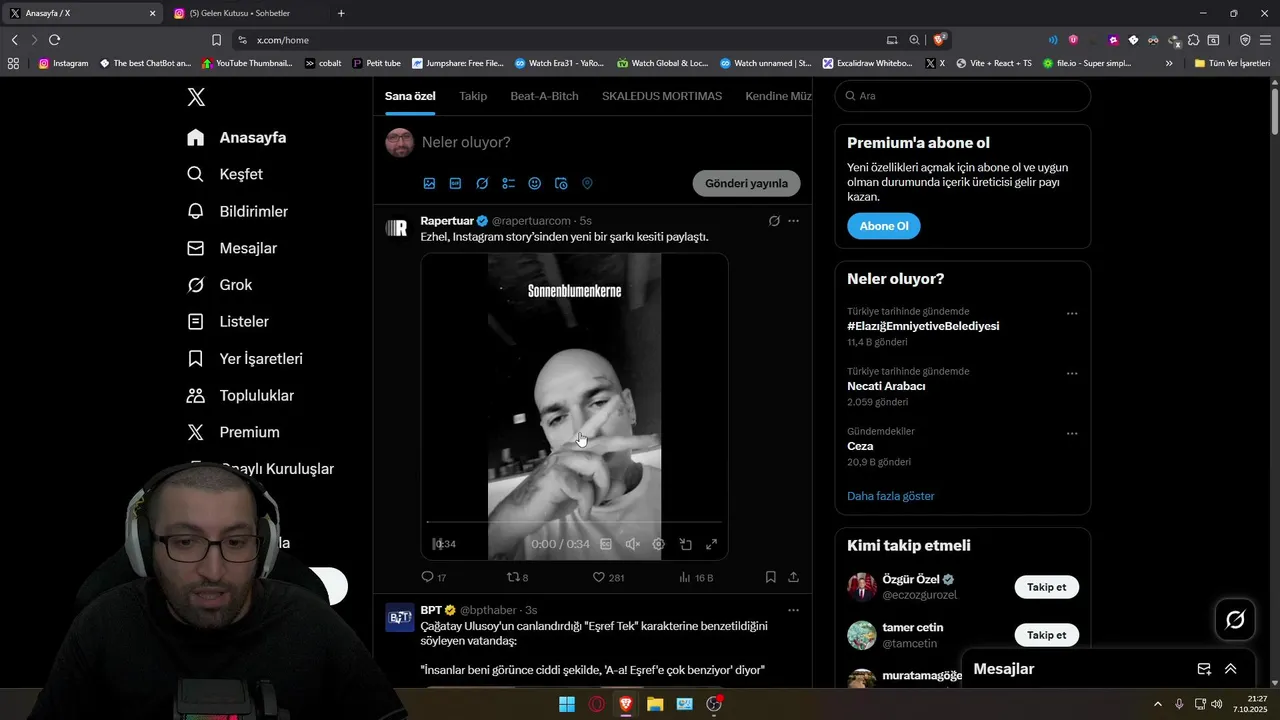This screenshot has height=720, width=1280.
Task: Click the Ara search field
Action: (x=962, y=96)
